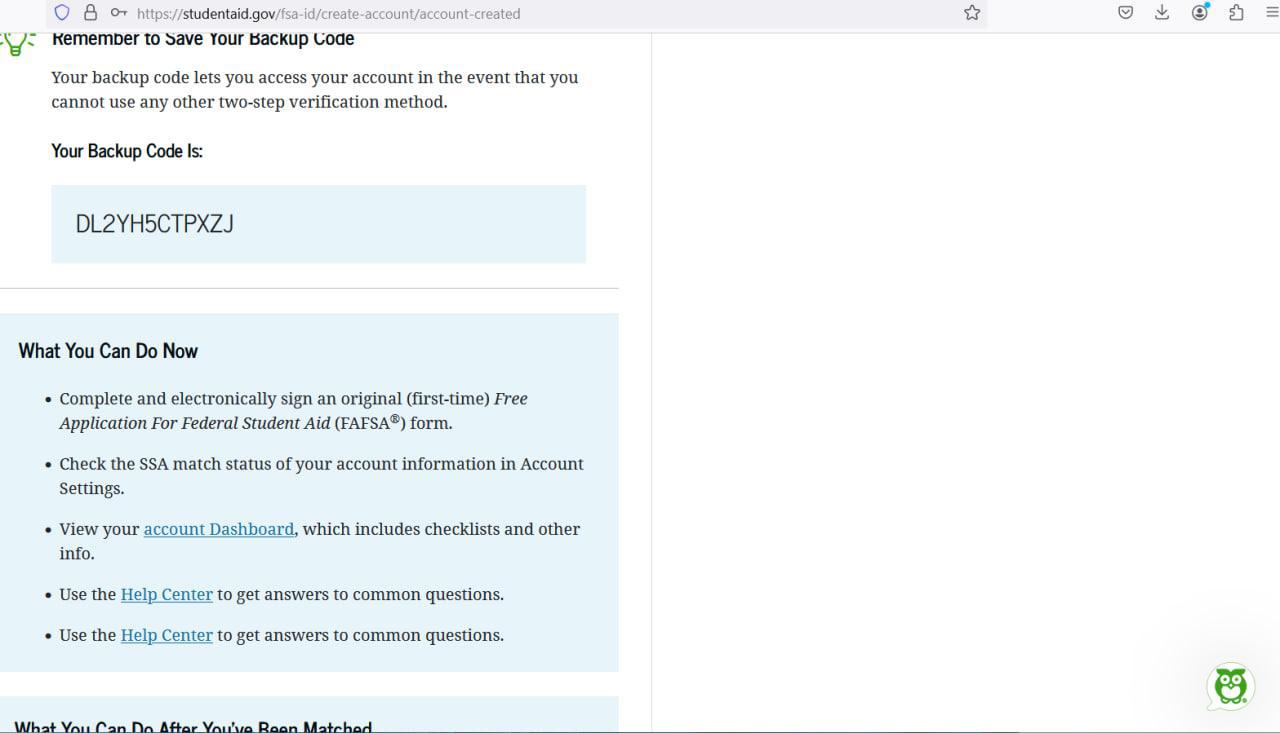Click the site security padlock icon
This screenshot has width=1280, height=733.
point(90,13)
